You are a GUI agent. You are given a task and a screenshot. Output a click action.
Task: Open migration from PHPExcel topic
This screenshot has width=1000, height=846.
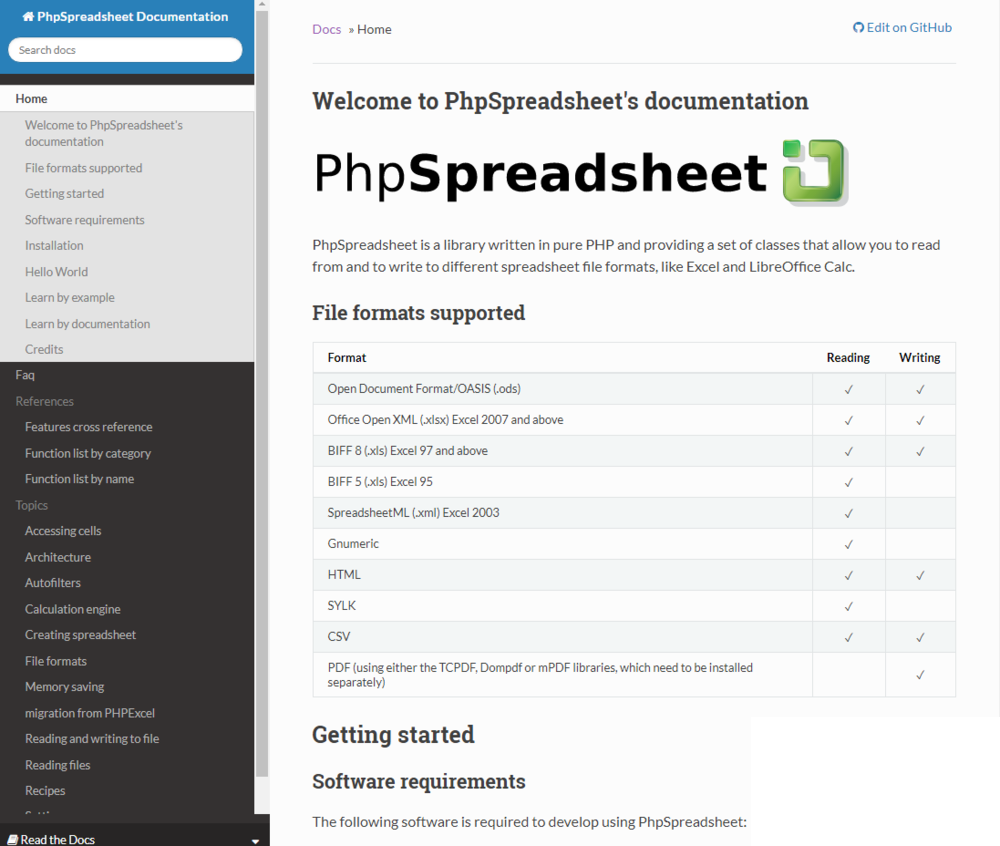[x=89, y=713]
